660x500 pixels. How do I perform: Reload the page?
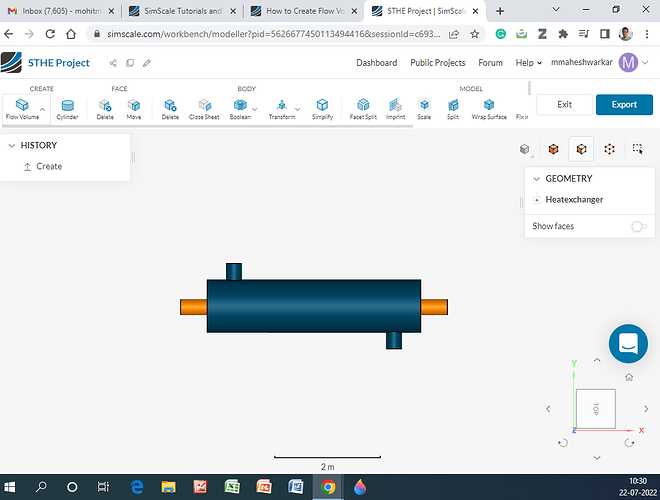click(x=50, y=34)
